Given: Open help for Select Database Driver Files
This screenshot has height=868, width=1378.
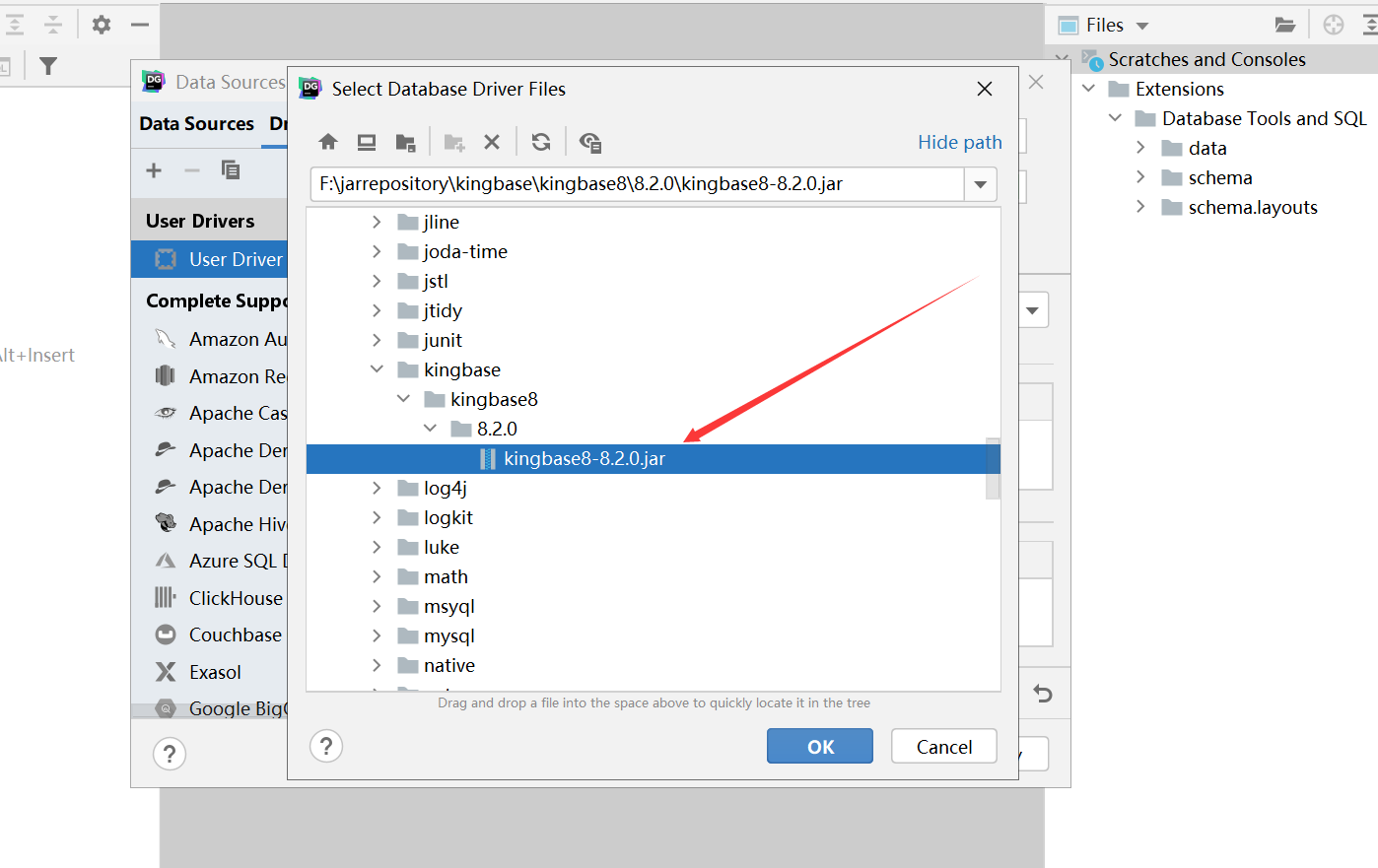Looking at the screenshot, I should 326,746.
